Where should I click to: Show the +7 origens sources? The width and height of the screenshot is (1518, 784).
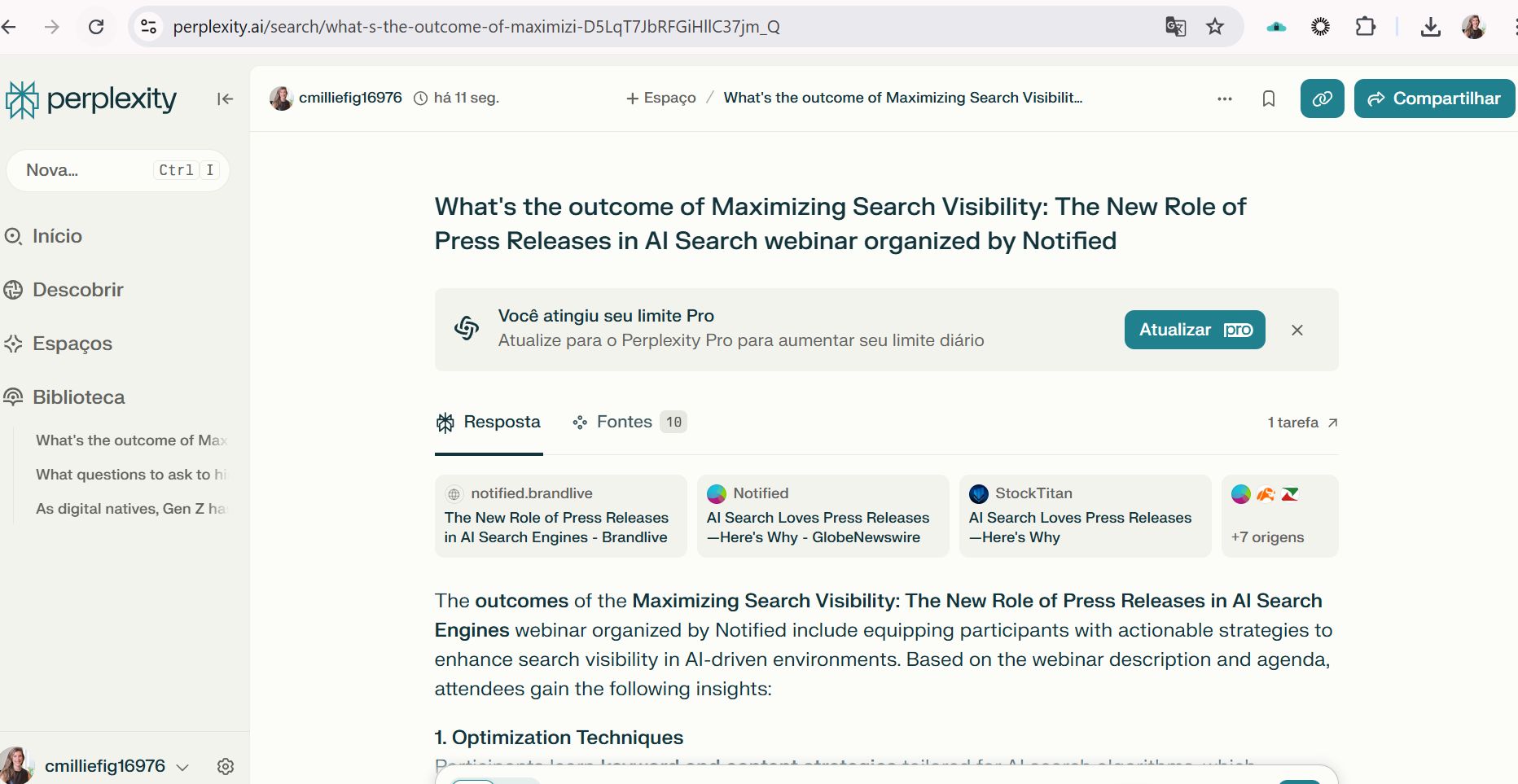(x=1279, y=516)
